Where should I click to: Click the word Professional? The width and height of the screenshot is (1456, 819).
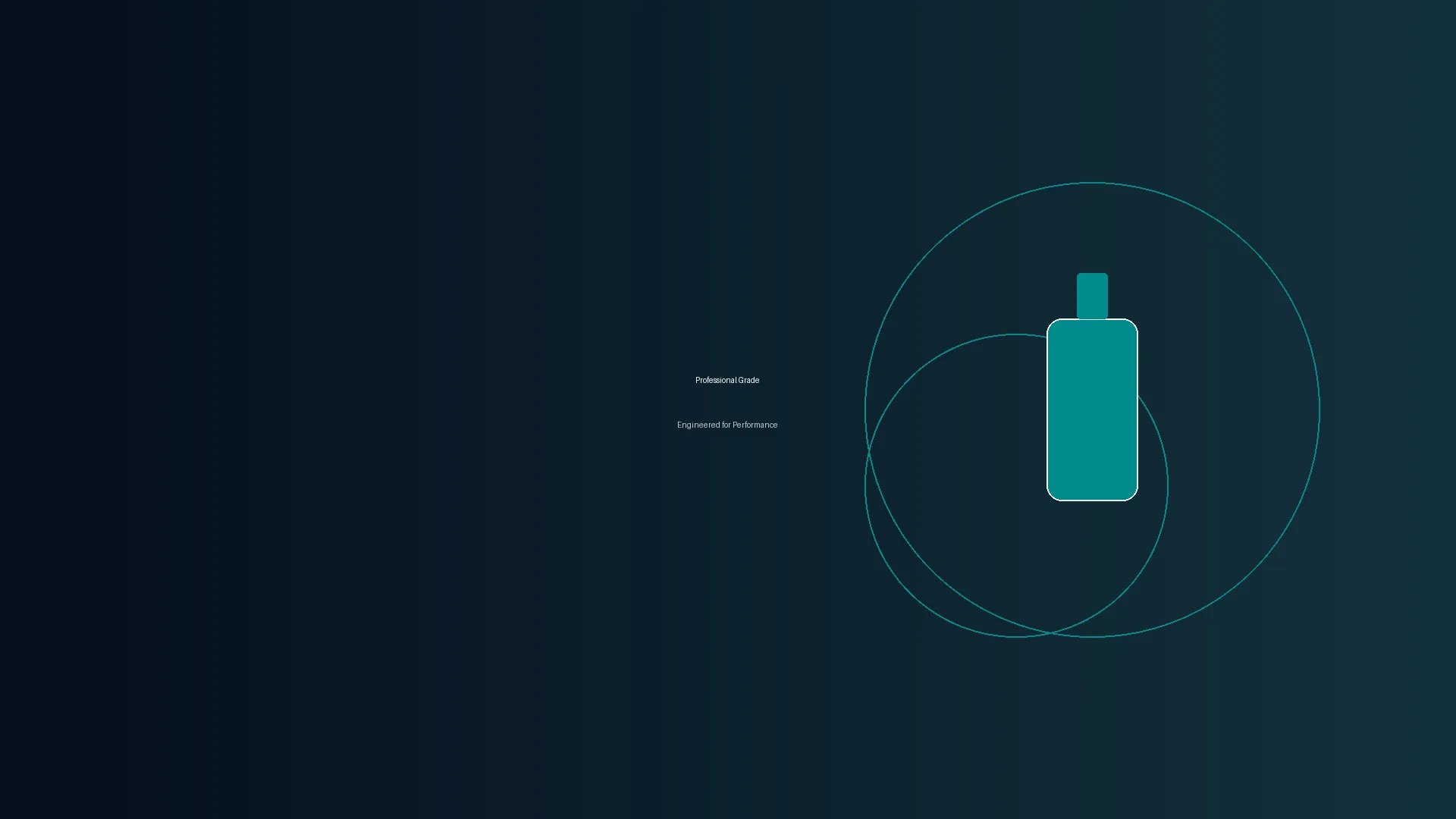(716, 380)
